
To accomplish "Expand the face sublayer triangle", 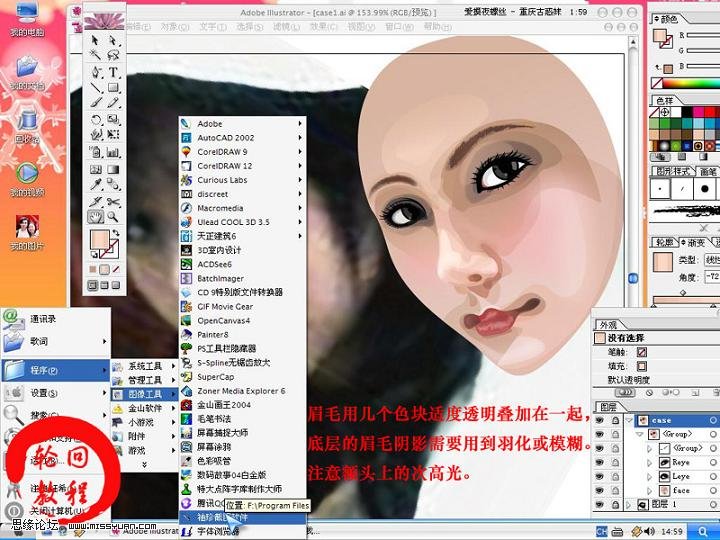I will point(649,490).
